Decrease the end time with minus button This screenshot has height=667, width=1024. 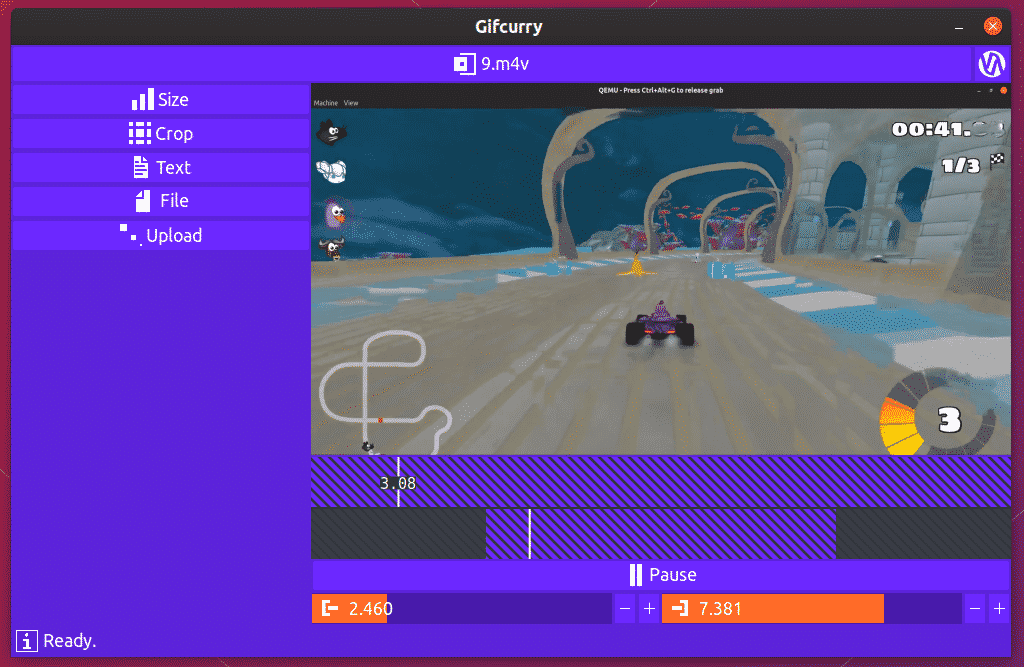[x=975, y=609]
